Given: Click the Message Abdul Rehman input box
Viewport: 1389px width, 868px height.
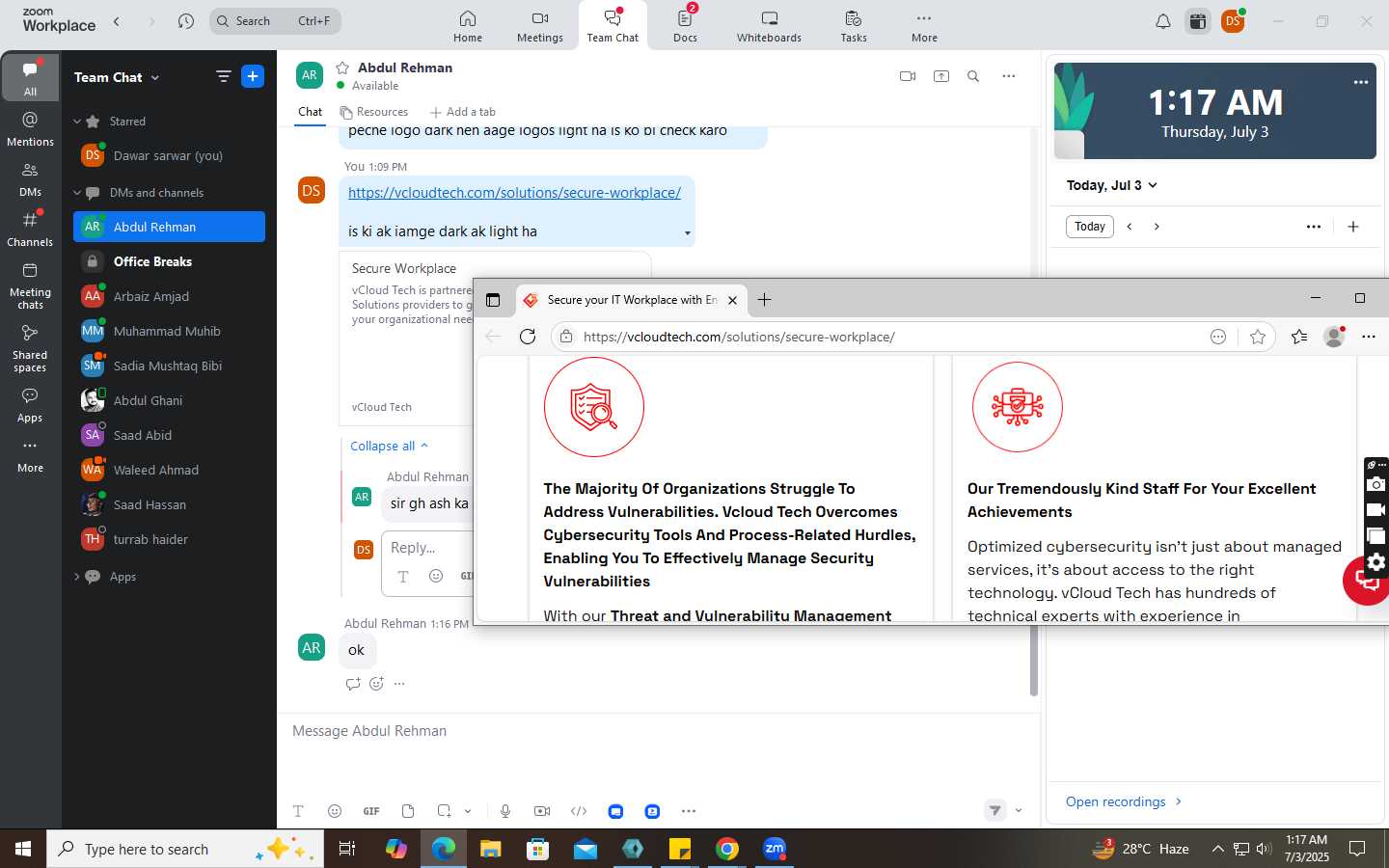Looking at the screenshot, I should coord(658,731).
